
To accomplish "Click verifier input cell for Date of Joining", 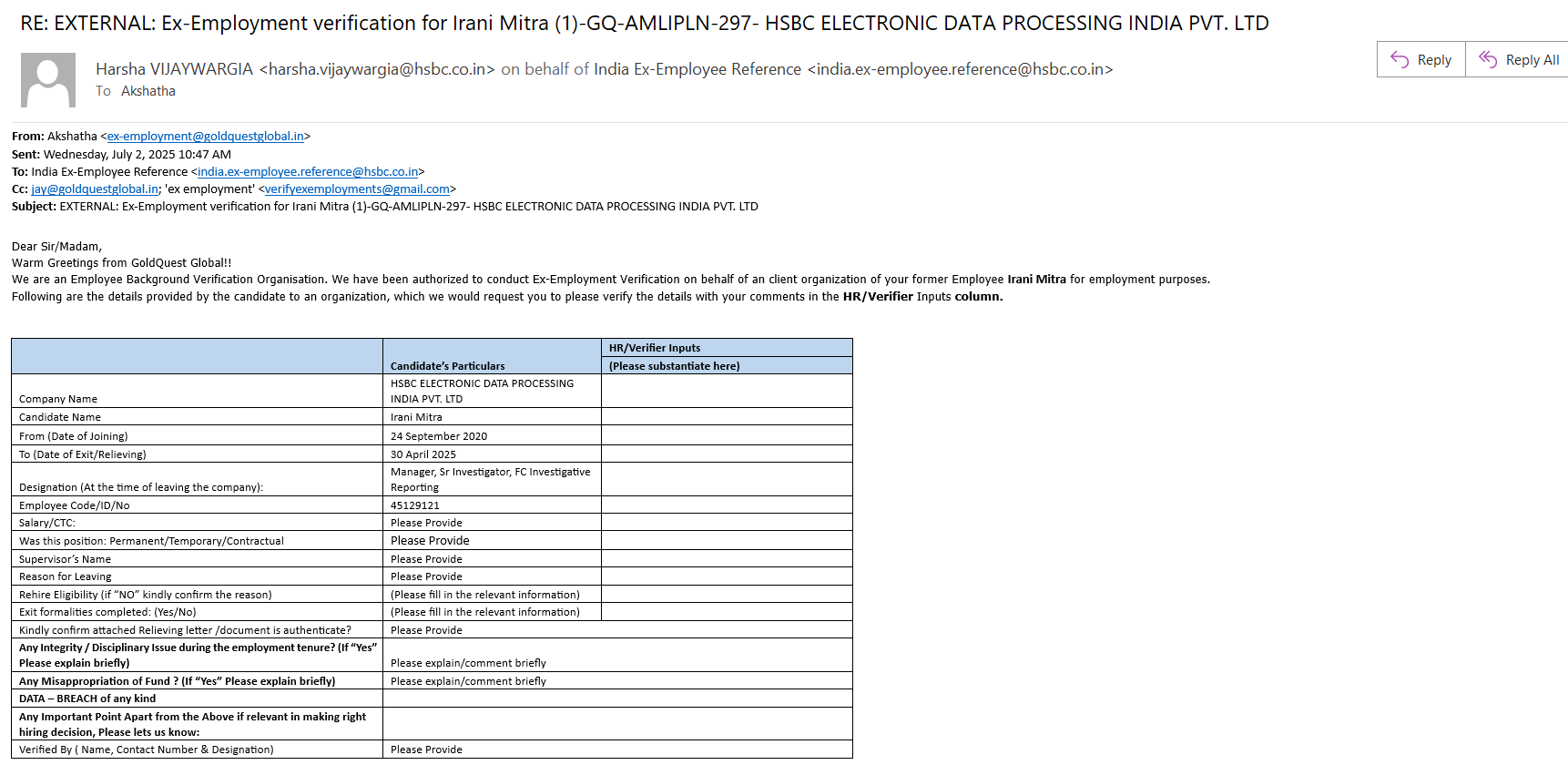I will click(726, 436).
